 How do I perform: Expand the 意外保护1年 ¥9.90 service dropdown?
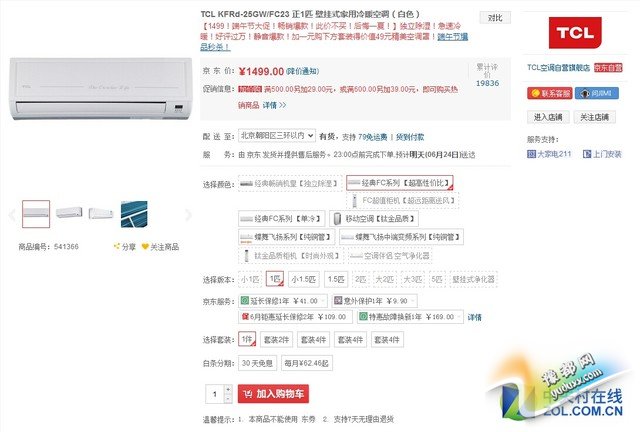tap(374, 301)
